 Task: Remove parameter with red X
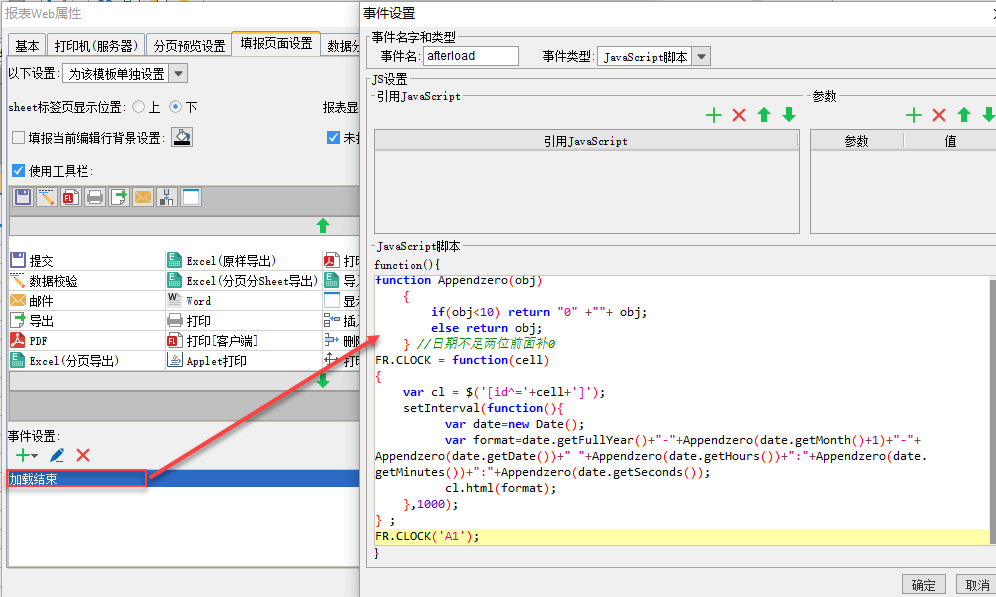pyautogui.click(x=939, y=115)
